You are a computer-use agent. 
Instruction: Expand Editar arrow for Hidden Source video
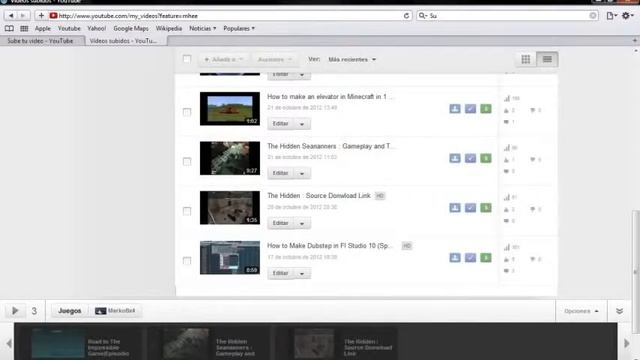pos(302,223)
